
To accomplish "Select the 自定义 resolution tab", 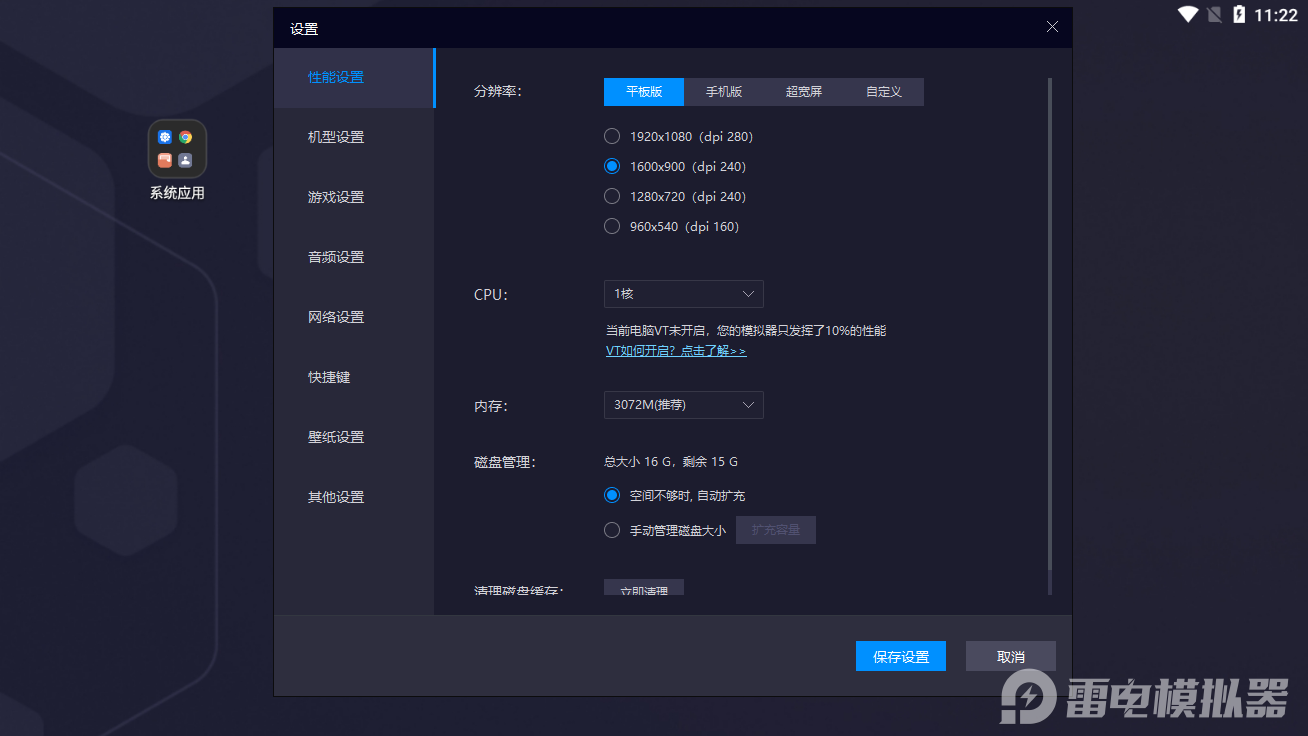I will coord(884,92).
